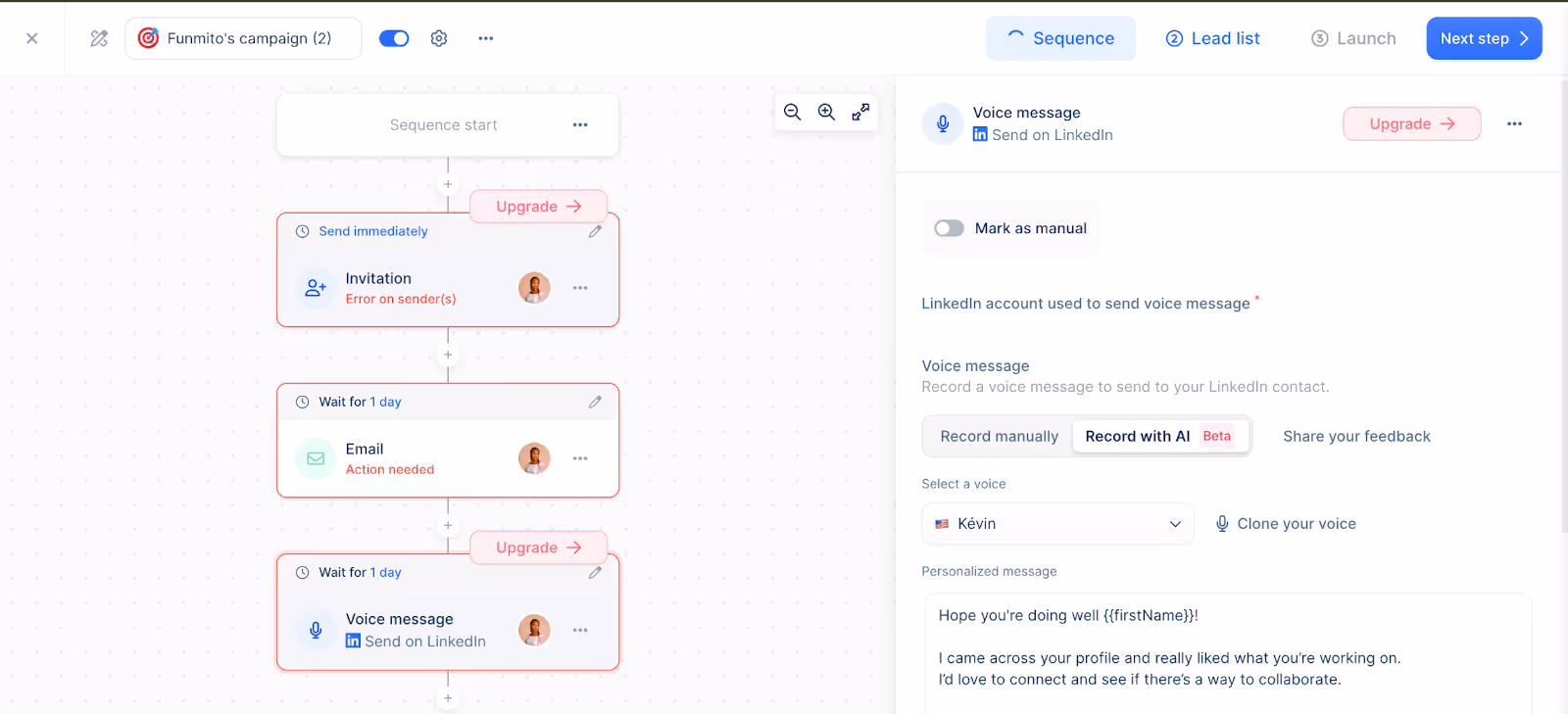This screenshot has height=714, width=1568.
Task: Open Invitation step three-dot menu
Action: (580, 288)
